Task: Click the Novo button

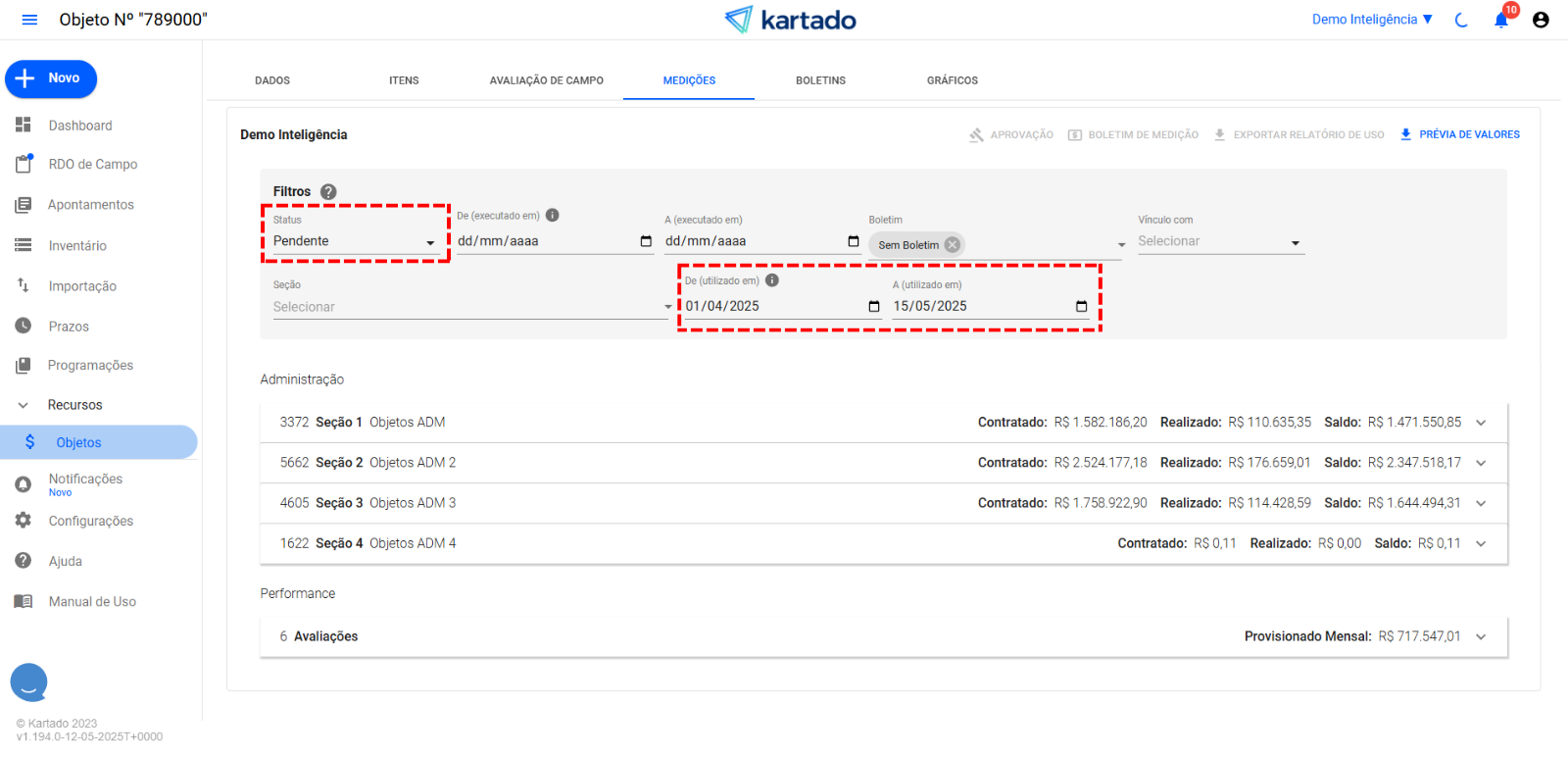Action: click(x=51, y=78)
